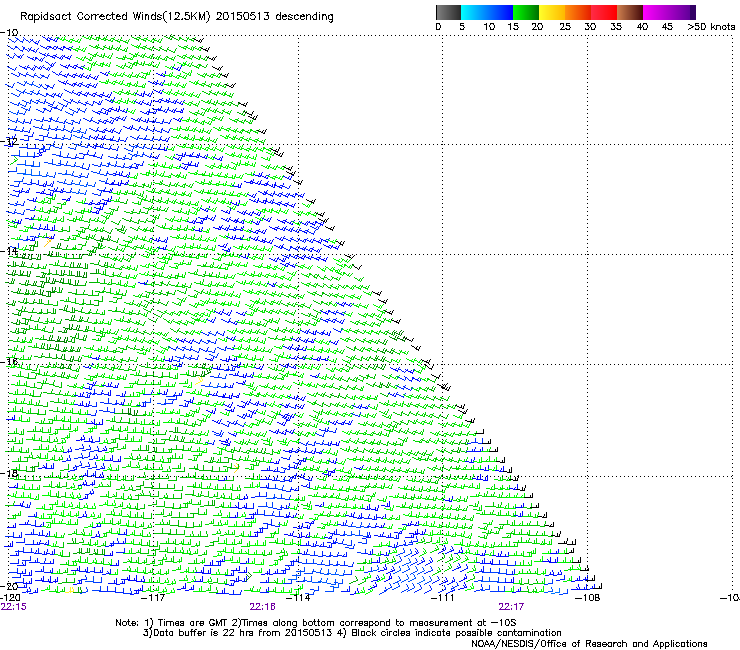Click the brown 35-40 knots legend swatch

630,12
